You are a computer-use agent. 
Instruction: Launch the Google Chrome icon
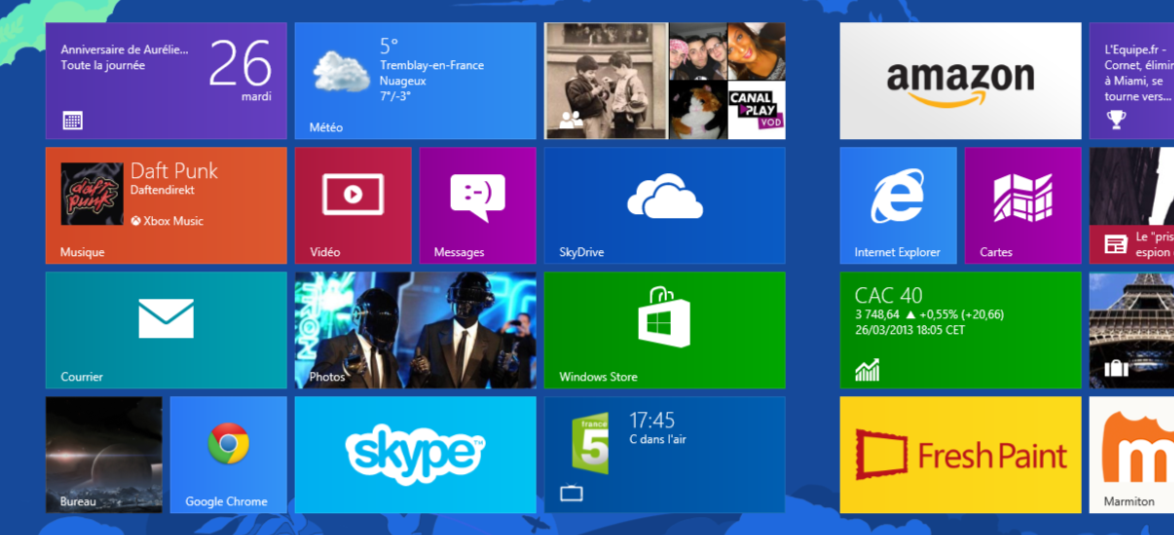228,444
